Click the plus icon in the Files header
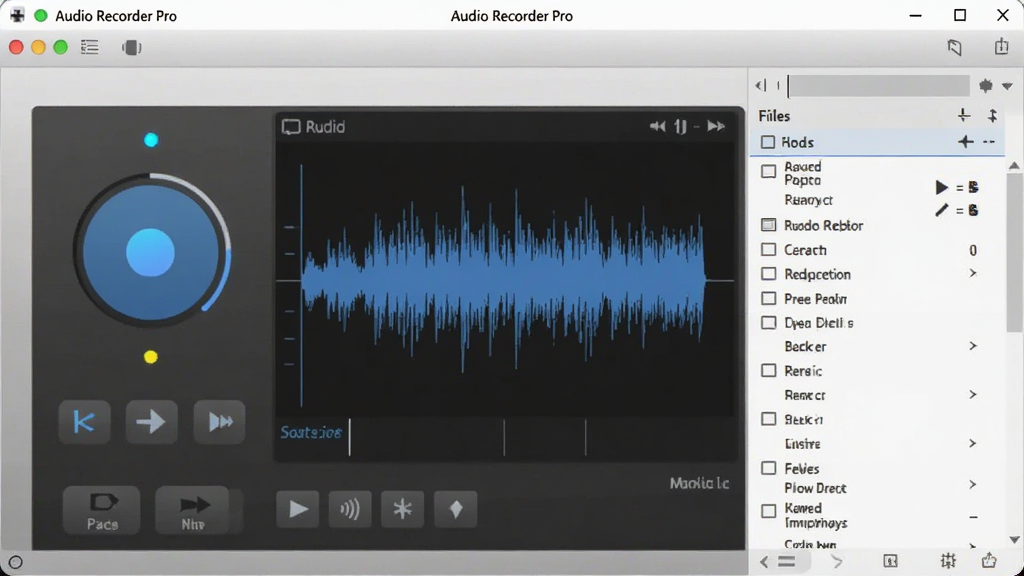The height and width of the screenshot is (576, 1024). [964, 116]
